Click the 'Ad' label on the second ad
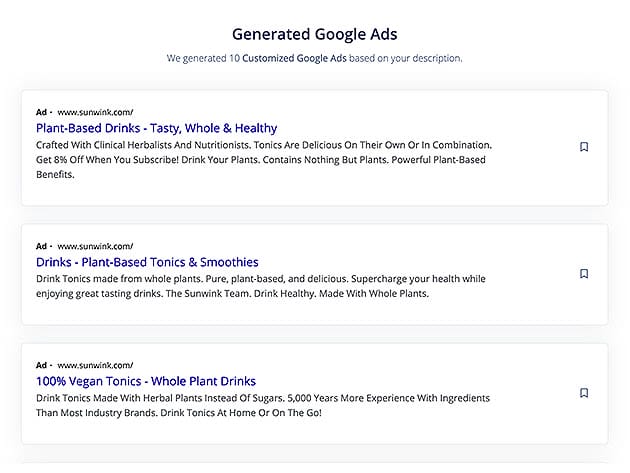Screen dimensions: 630x473 click(41, 246)
